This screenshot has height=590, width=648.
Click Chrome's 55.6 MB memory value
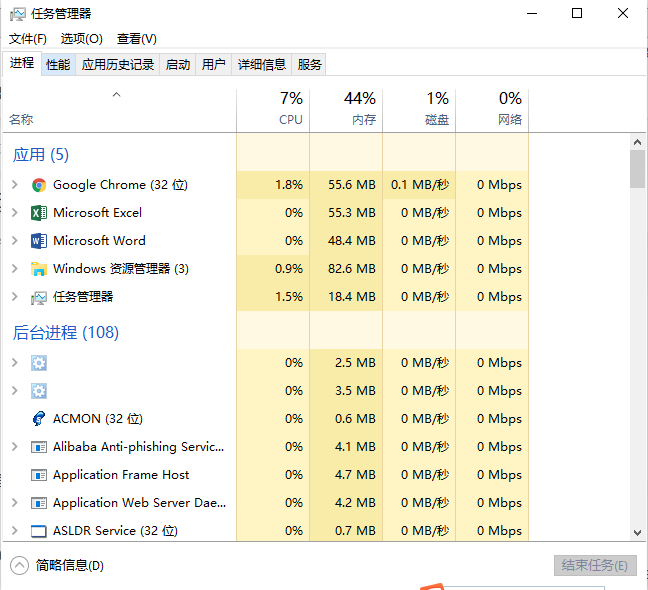pos(346,185)
